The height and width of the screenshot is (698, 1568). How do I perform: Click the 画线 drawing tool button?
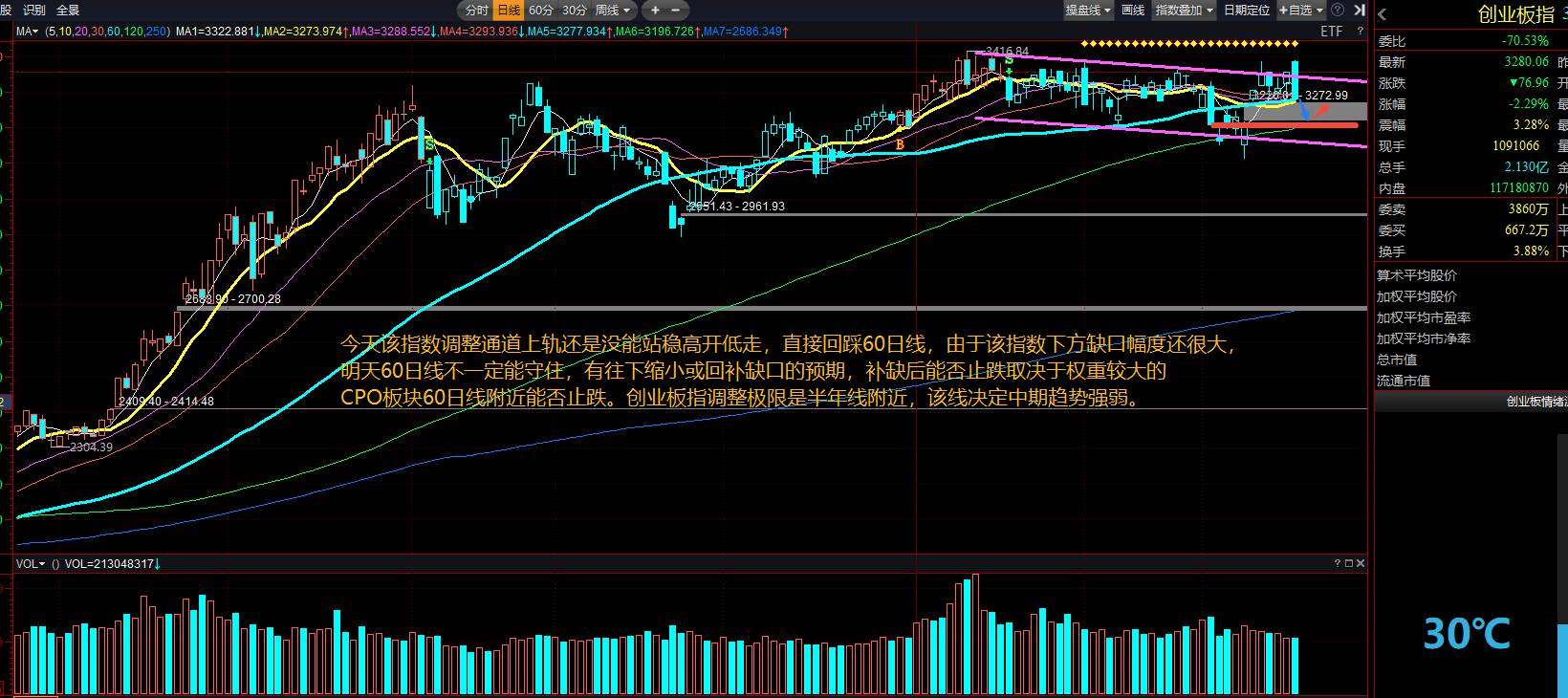1133,11
